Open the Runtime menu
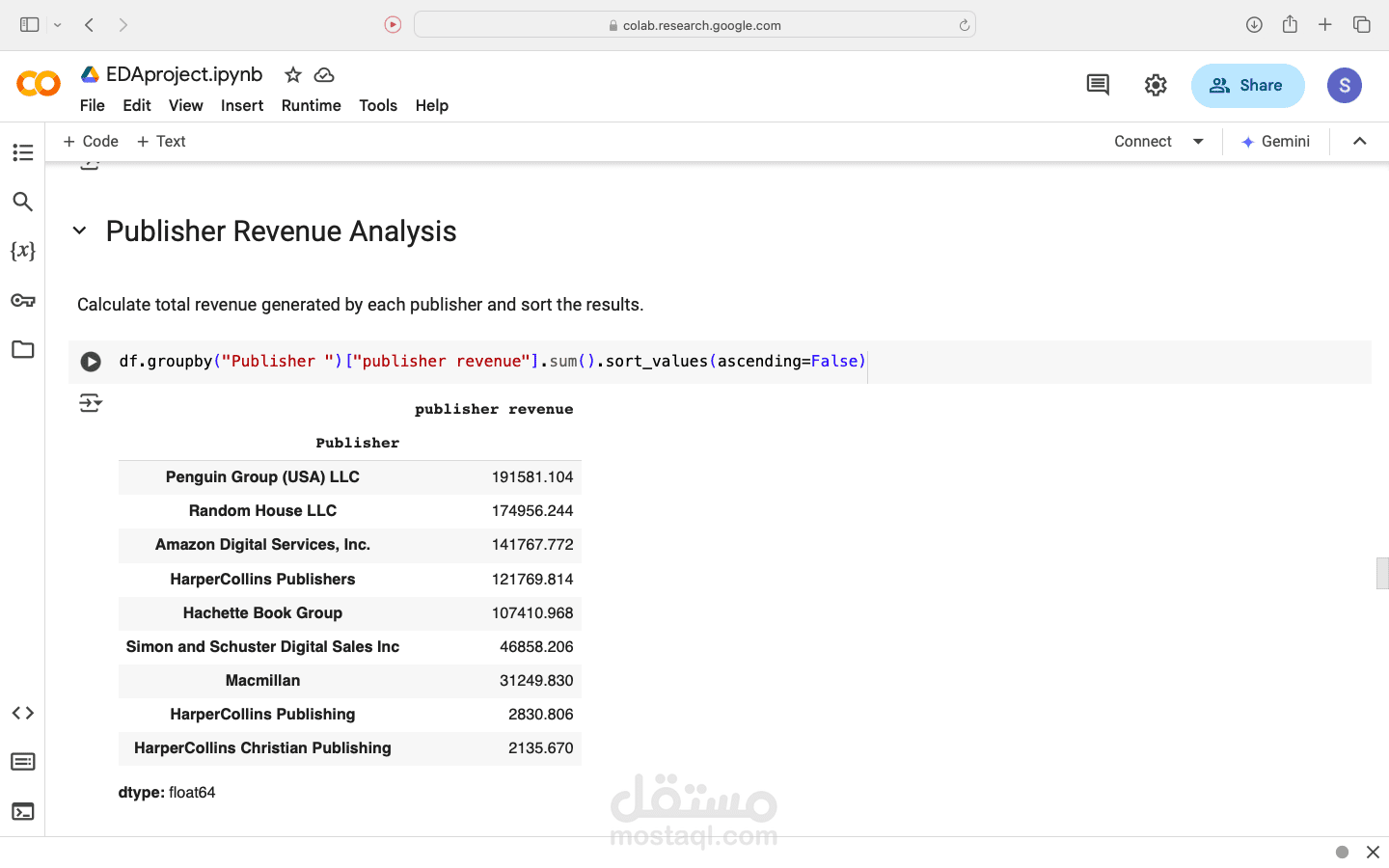Viewport: 1389px width, 868px height. (x=312, y=105)
